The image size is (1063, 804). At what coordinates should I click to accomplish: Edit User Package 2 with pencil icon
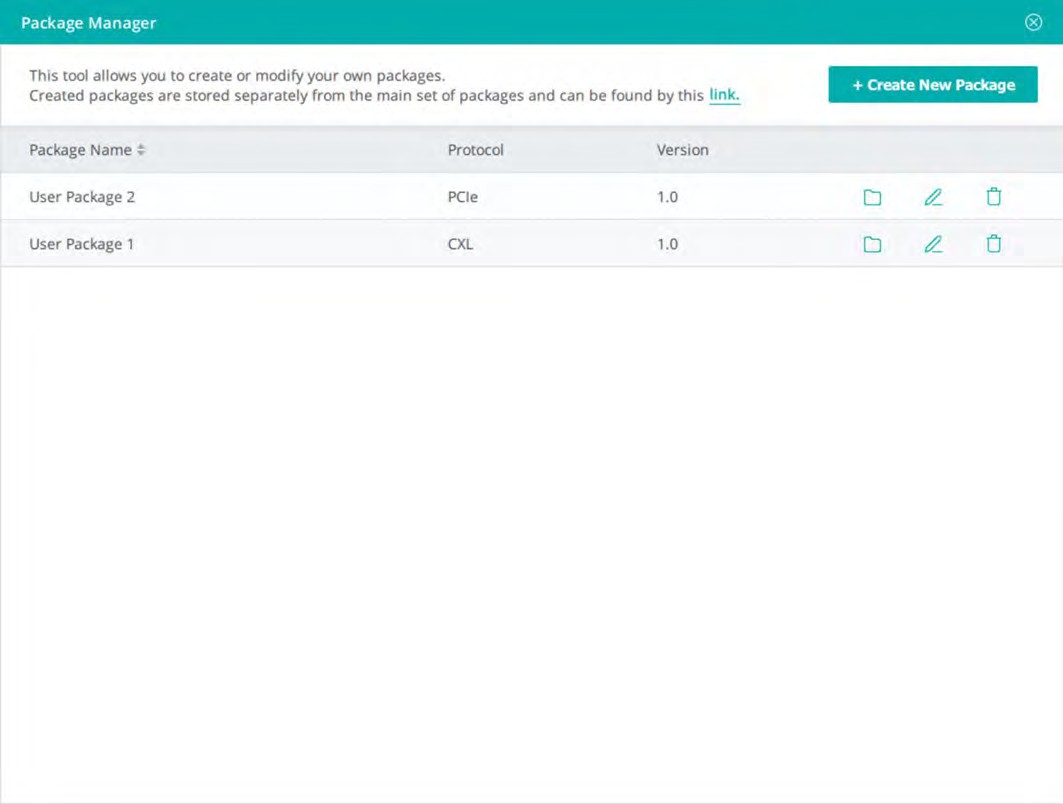tap(934, 197)
